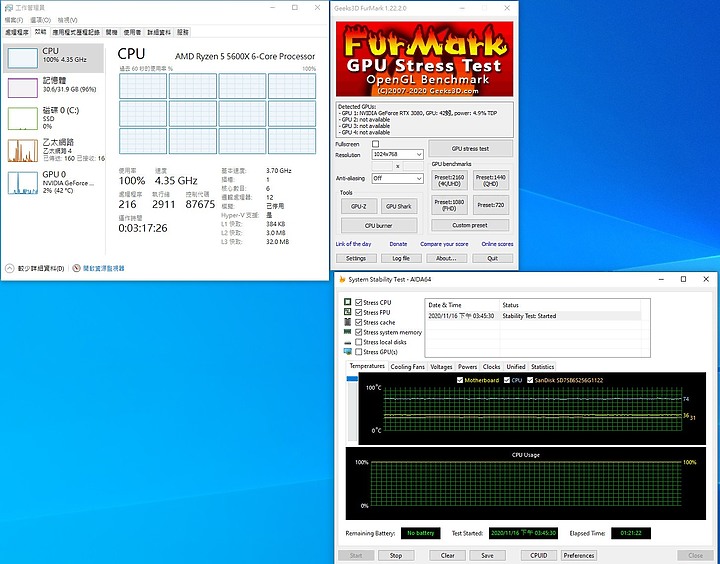Uncheck Stress FPU checkbox
Image resolution: width=720 pixels, height=564 pixels.
(359, 312)
